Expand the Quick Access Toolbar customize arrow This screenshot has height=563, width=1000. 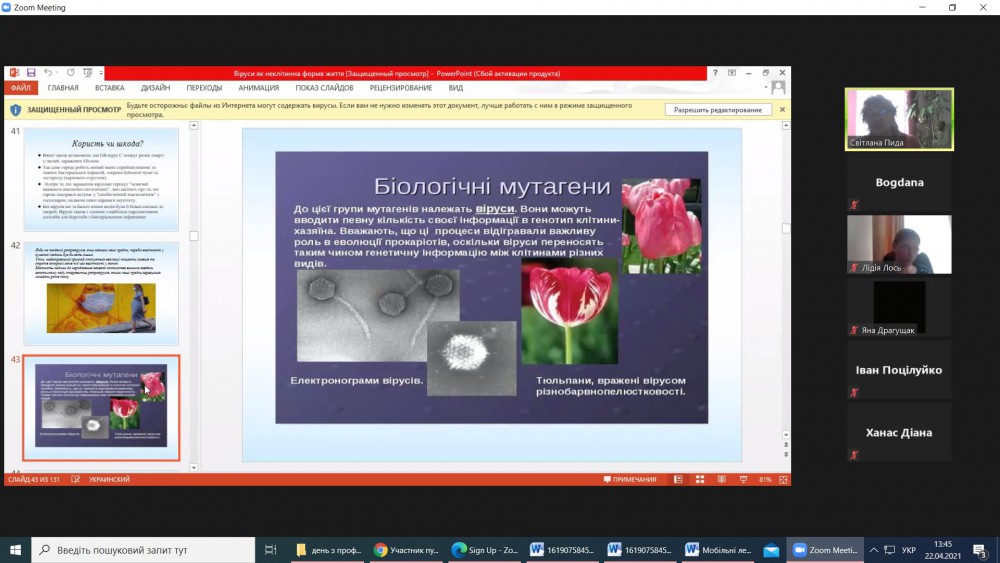(100, 73)
